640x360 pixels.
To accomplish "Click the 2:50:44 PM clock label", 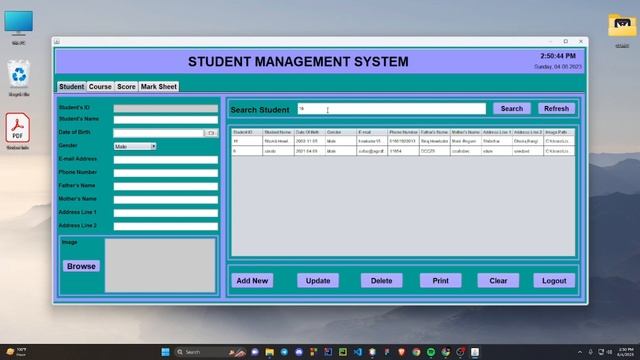I will click(x=558, y=56).
